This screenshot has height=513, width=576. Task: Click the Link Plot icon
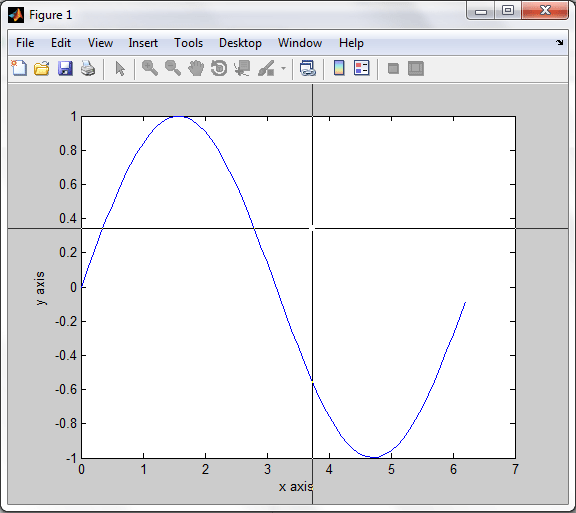point(307,68)
